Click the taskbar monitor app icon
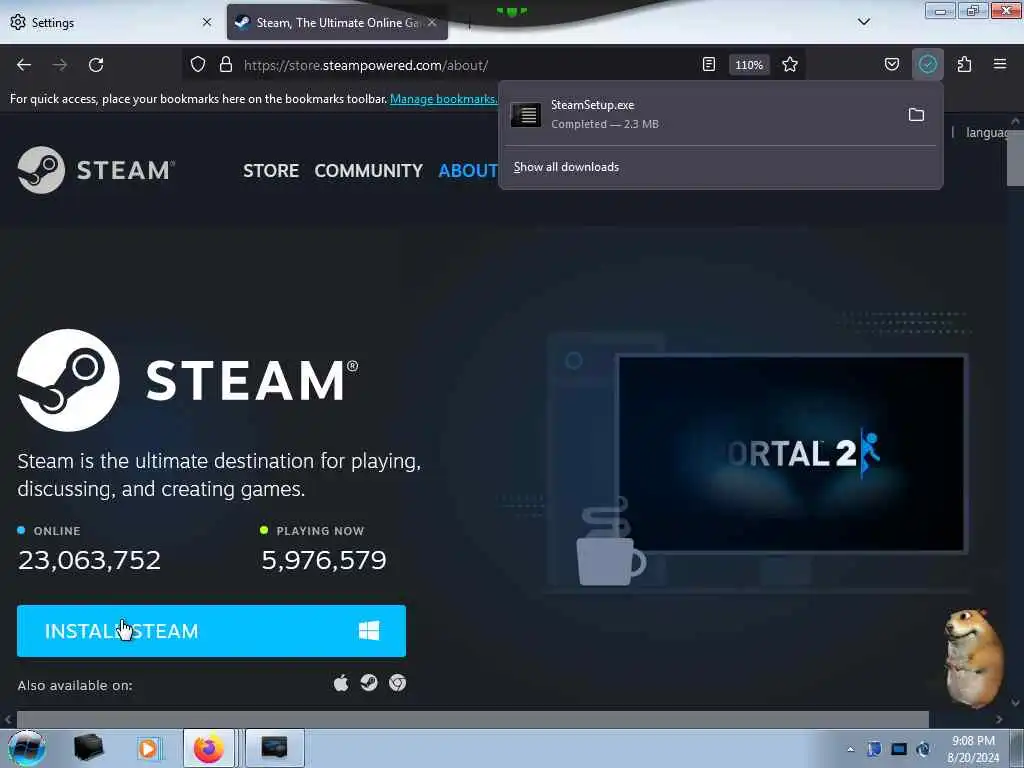This screenshot has width=1024, height=768. (x=274, y=748)
